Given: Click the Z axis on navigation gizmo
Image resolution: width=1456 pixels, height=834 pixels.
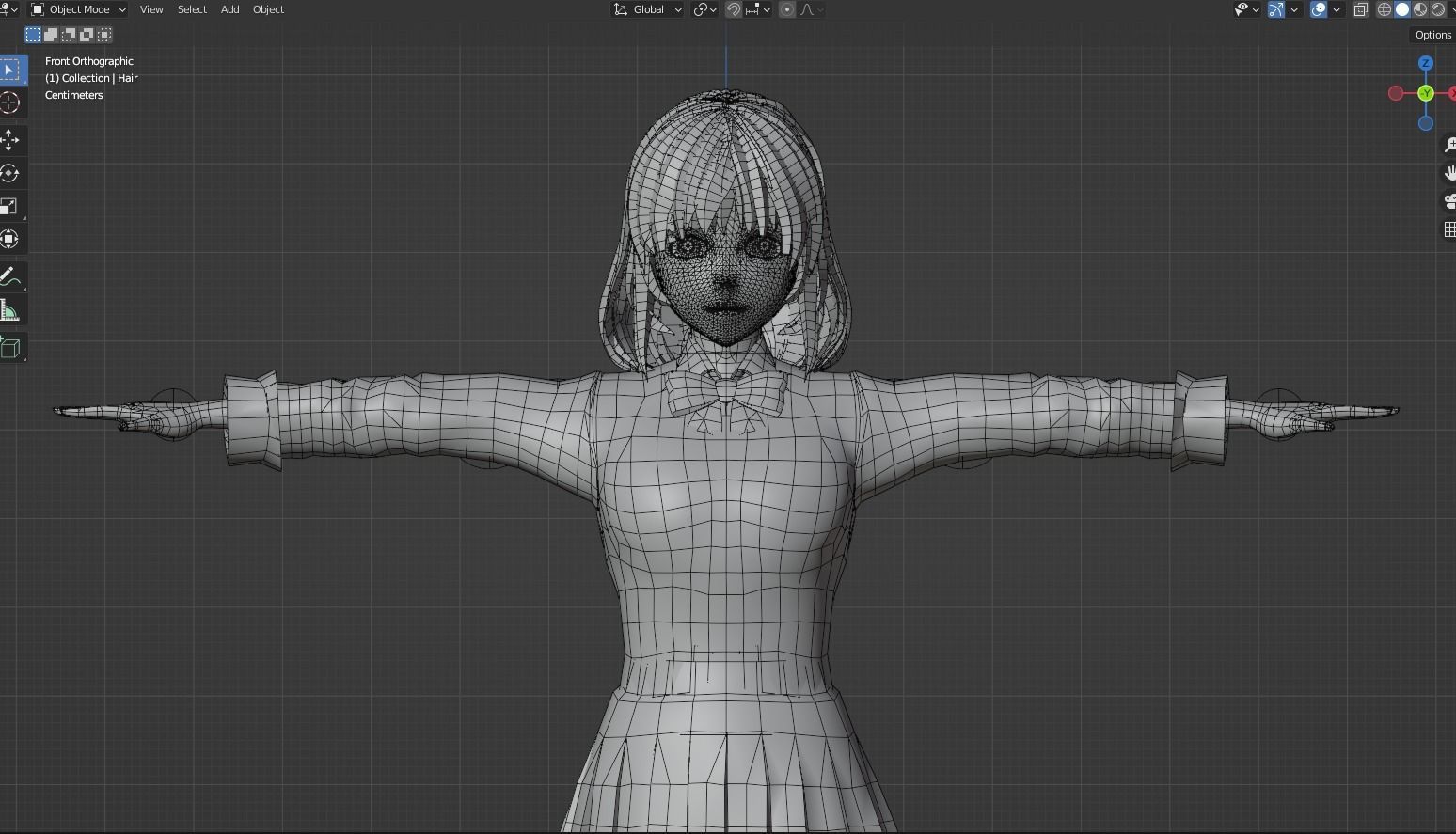Looking at the screenshot, I should pos(1426,63).
